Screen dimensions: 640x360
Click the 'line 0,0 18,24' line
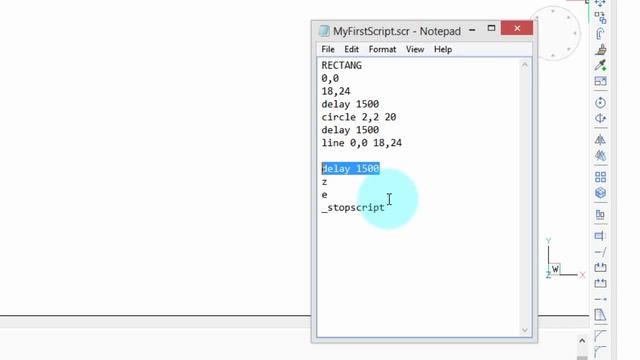[362, 143]
